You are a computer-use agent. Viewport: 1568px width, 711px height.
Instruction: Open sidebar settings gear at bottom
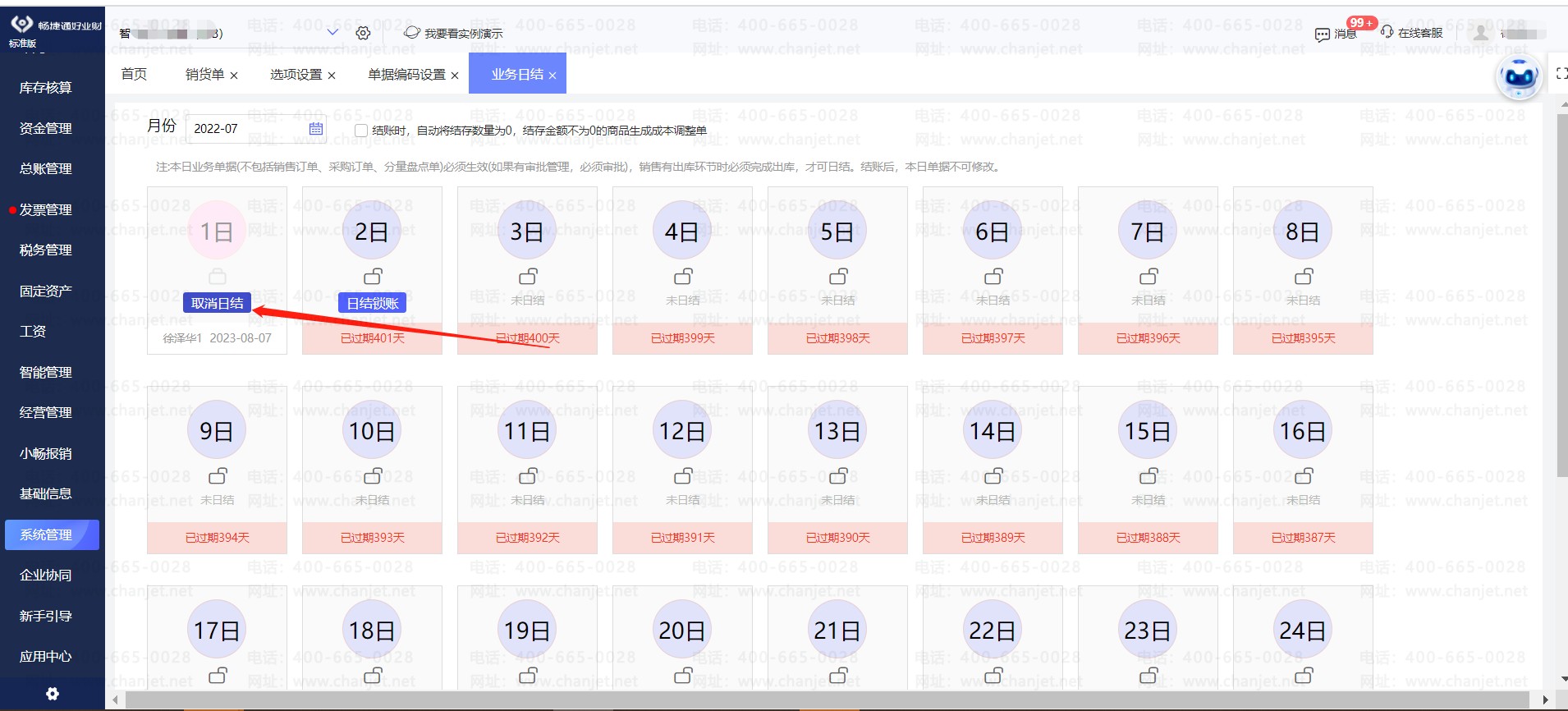(53, 694)
